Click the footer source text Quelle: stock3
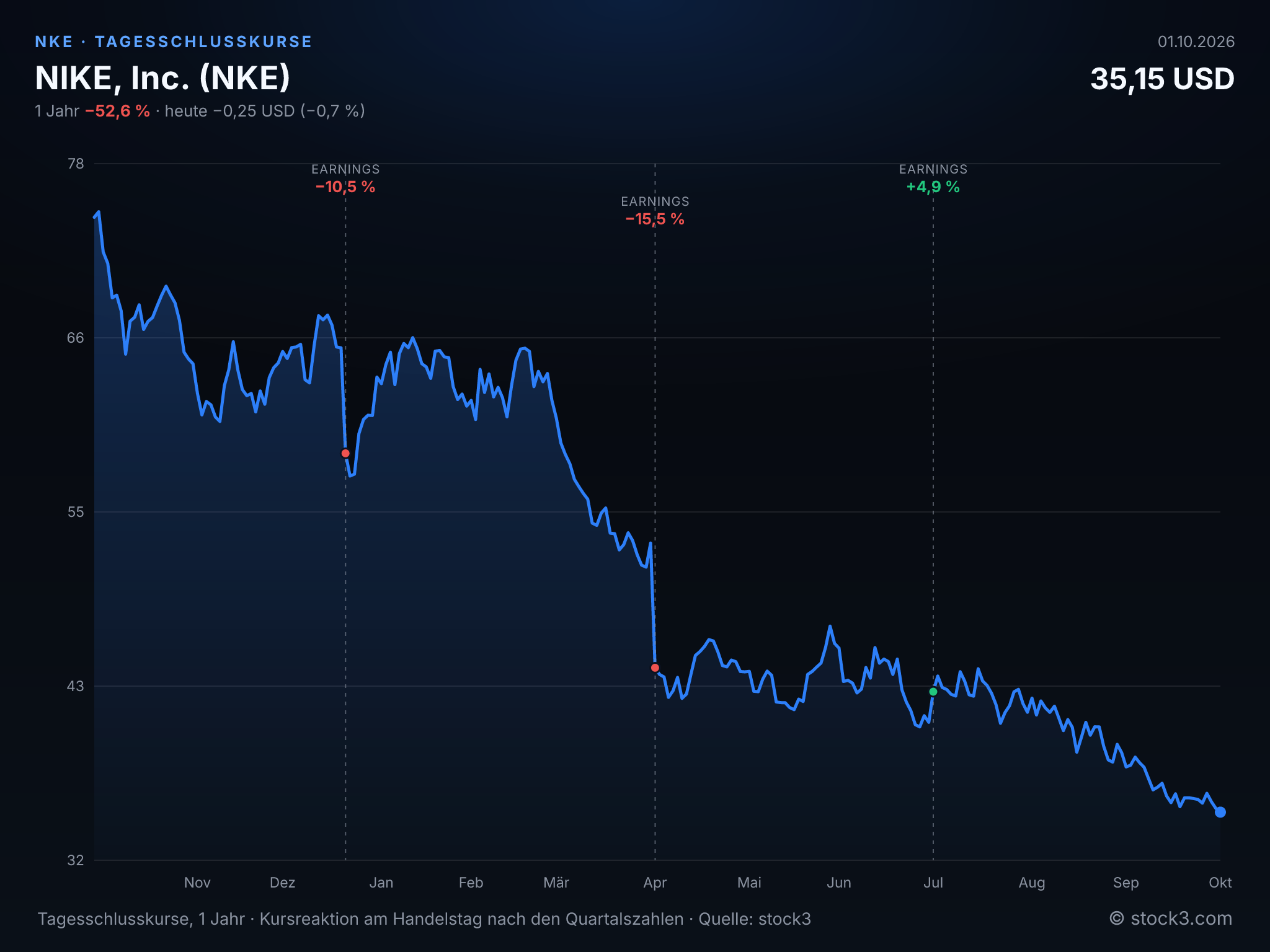 pyautogui.click(x=755, y=919)
